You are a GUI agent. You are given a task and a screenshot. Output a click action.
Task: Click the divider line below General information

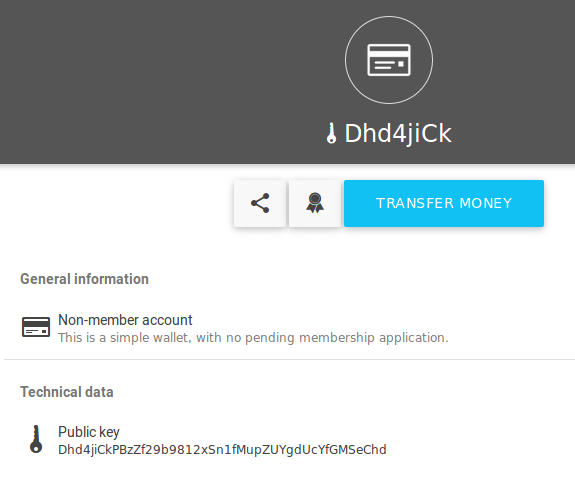tap(289, 360)
